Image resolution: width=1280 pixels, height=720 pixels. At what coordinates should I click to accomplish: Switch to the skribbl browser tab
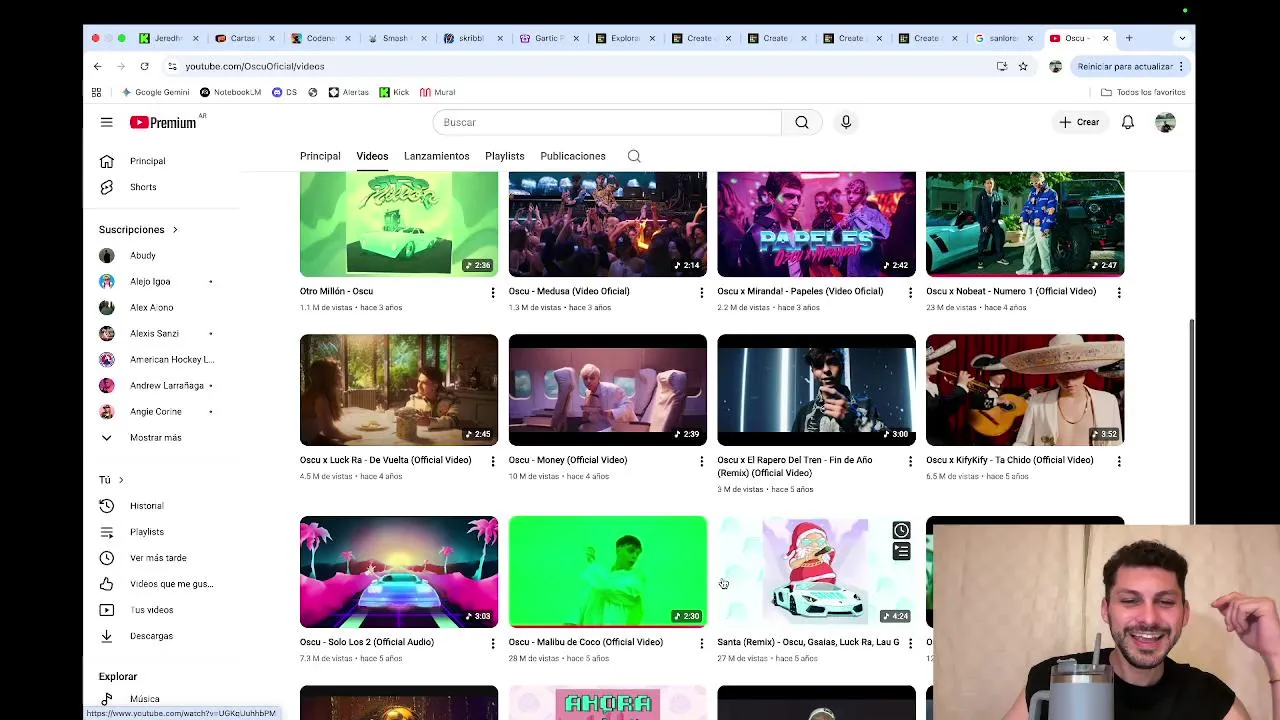tap(471, 38)
